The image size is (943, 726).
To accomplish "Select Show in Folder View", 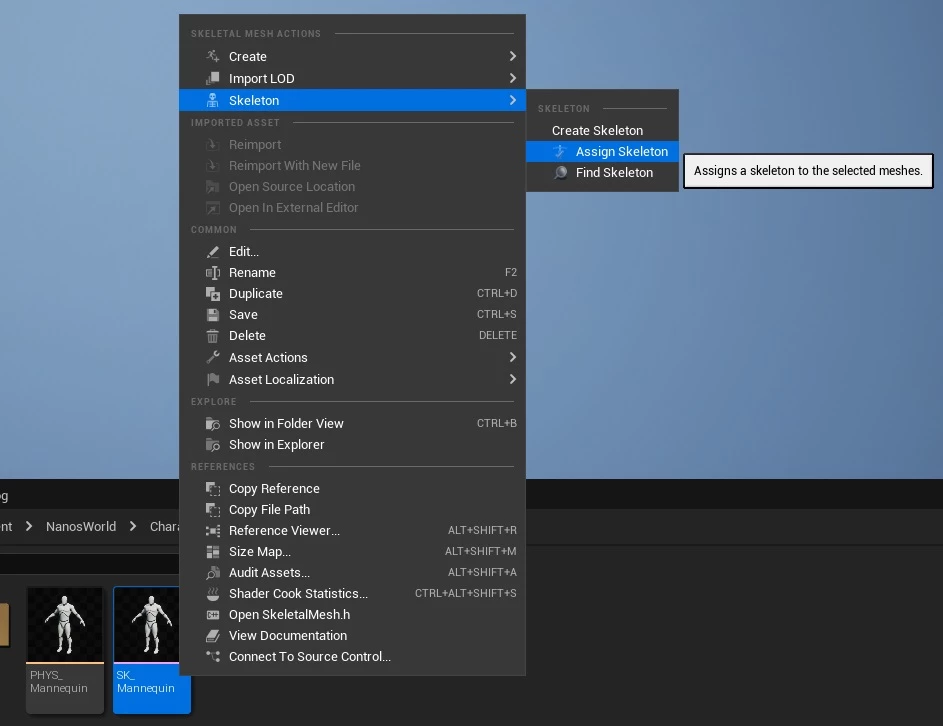I will (x=286, y=424).
